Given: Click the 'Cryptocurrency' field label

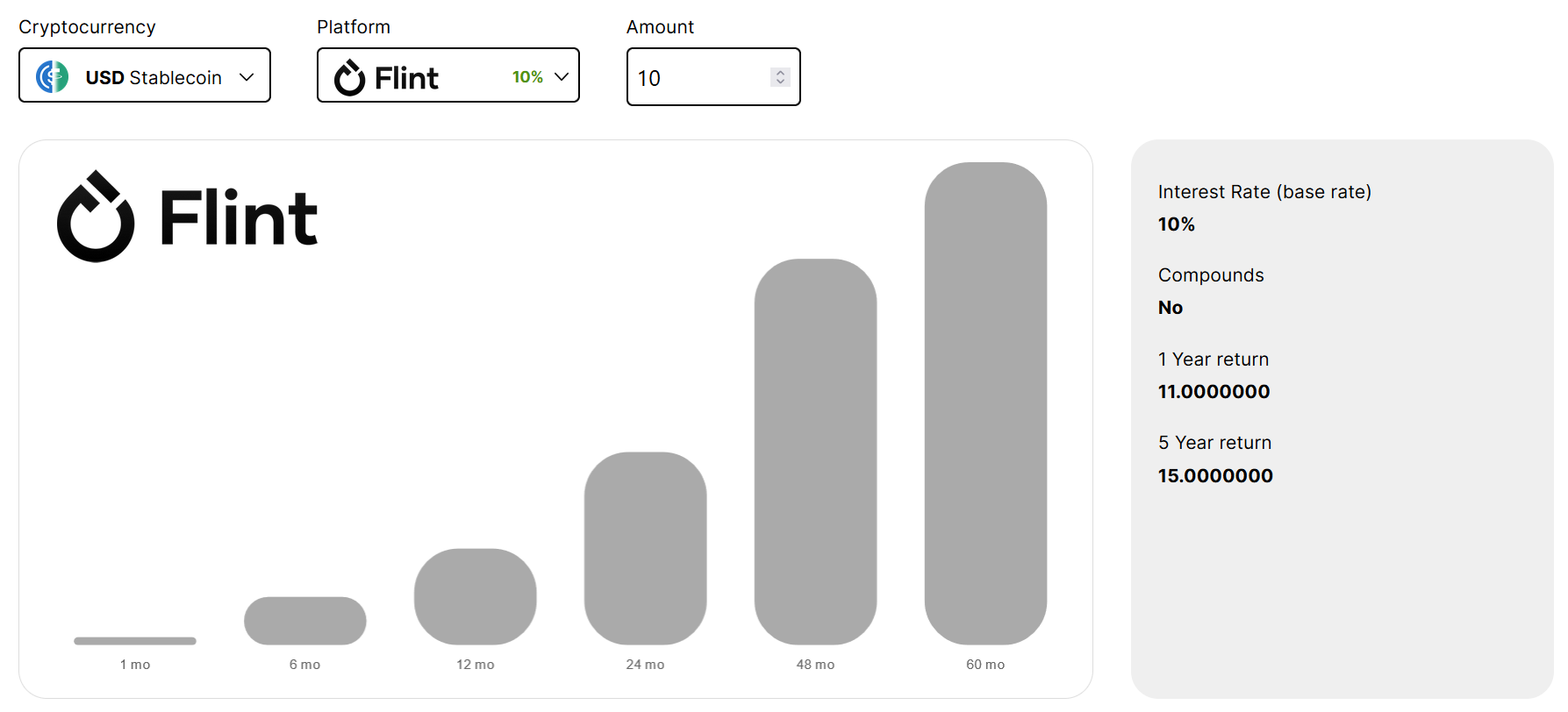Looking at the screenshot, I should click(x=87, y=27).
